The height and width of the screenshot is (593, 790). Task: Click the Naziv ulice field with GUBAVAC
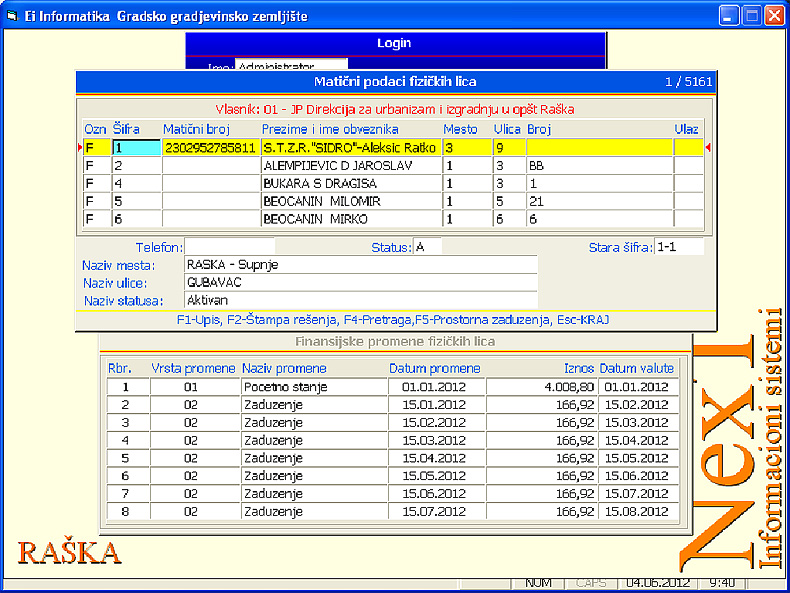tap(360, 283)
